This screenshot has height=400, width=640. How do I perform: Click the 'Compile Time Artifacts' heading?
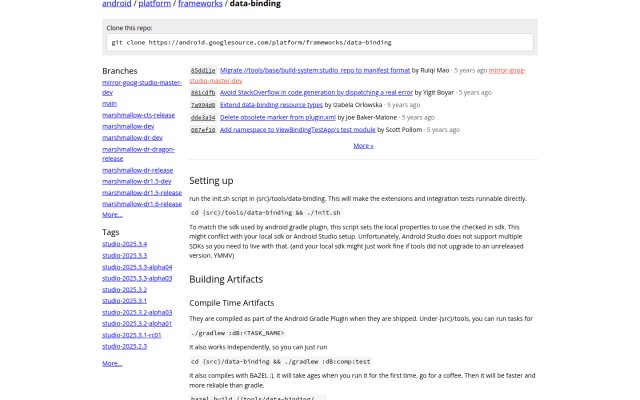(x=231, y=303)
